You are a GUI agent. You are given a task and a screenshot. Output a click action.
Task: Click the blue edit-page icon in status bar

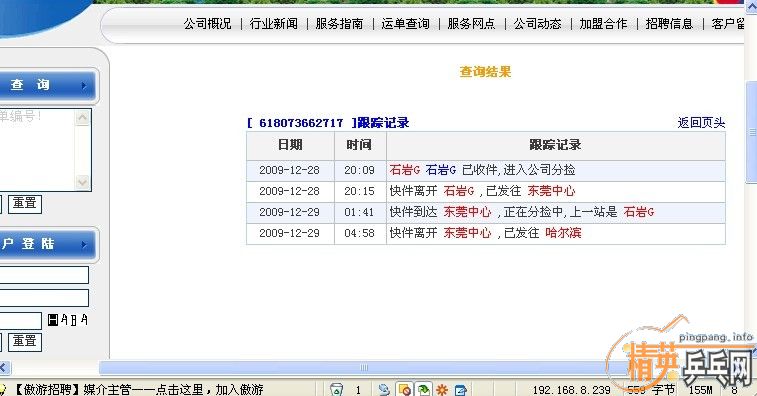point(460,389)
